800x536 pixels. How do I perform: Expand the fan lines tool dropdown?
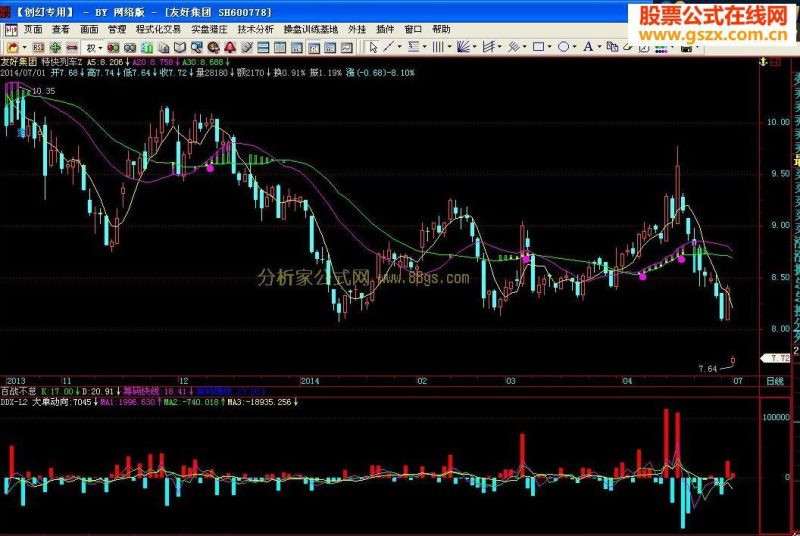tap(474, 47)
